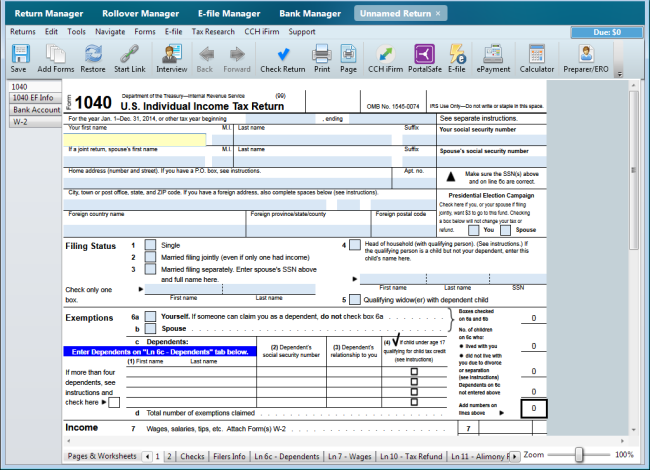Screen dimensions: 650x470
Task: Open the Ln 7 - Wages tab
Action: tap(350, 456)
